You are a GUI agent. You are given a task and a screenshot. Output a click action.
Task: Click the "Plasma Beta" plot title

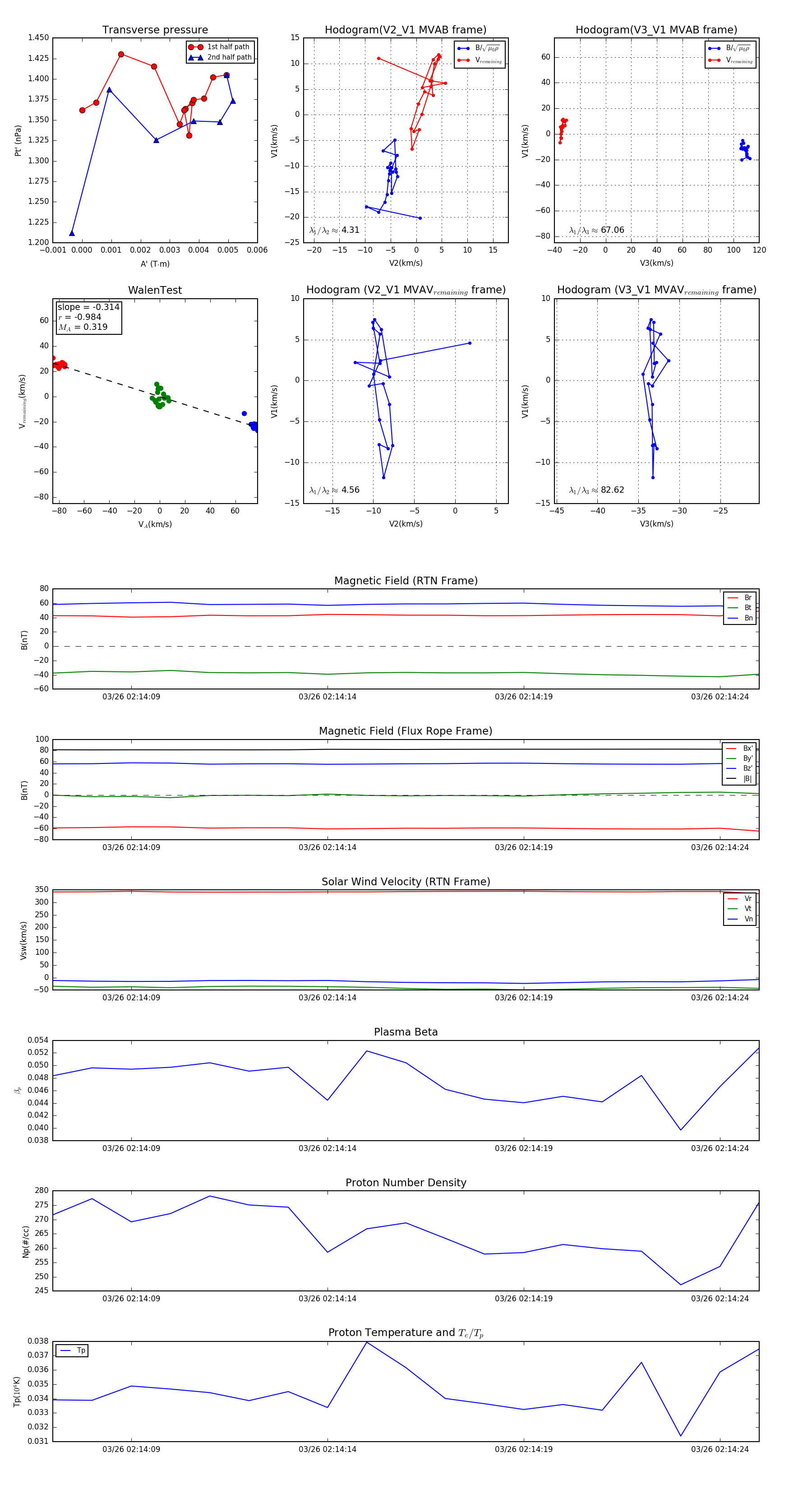click(406, 1032)
